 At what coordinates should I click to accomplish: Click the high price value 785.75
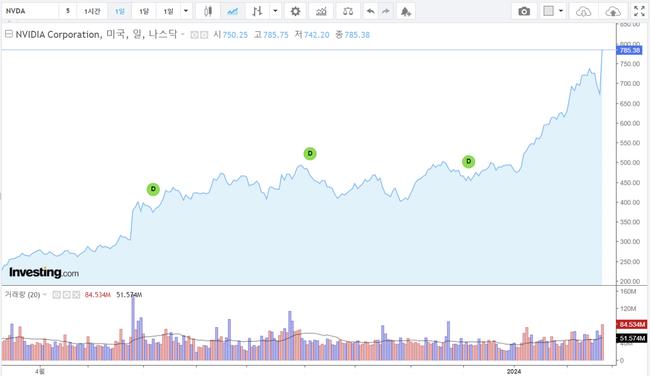pos(276,35)
